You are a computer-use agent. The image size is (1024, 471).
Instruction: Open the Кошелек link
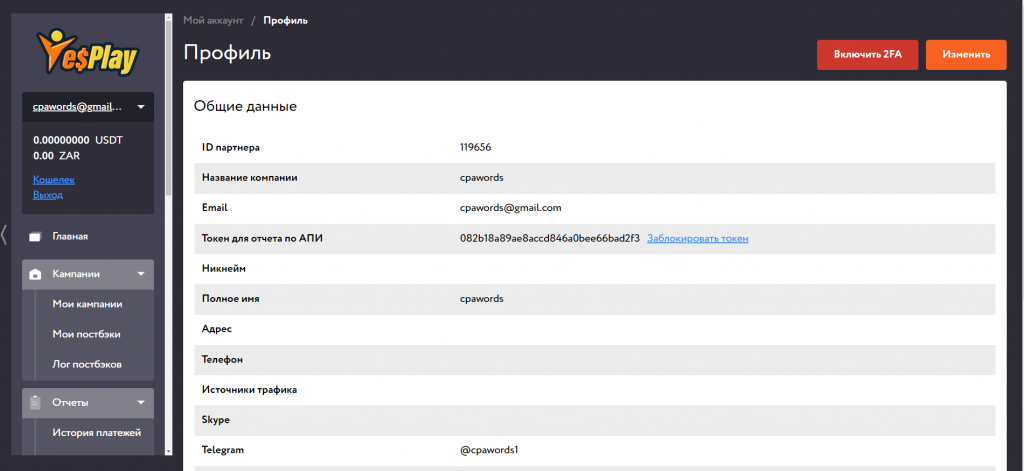click(x=54, y=180)
